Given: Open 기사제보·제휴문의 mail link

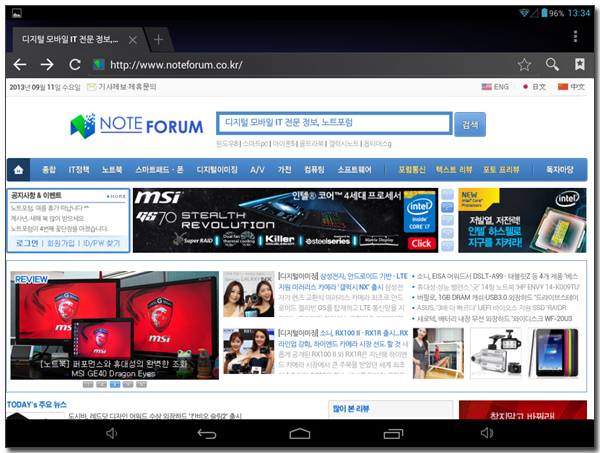Looking at the screenshot, I should tap(122, 87).
